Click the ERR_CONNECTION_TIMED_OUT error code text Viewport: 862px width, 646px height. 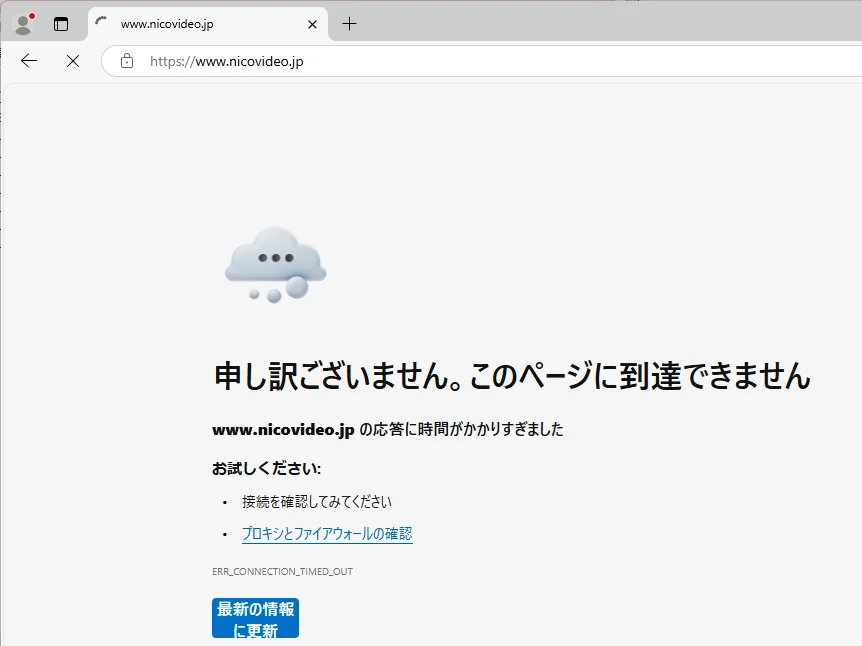coord(282,572)
